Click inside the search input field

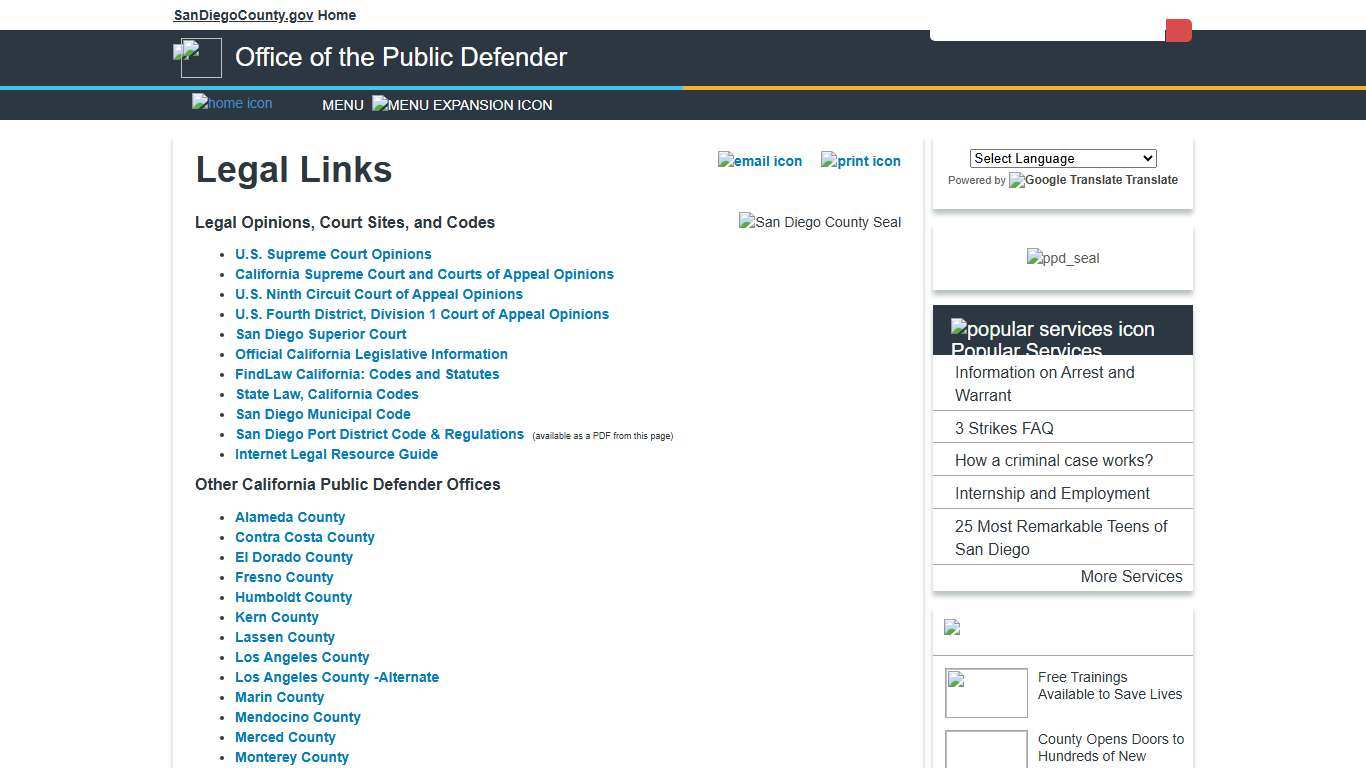tap(1047, 30)
